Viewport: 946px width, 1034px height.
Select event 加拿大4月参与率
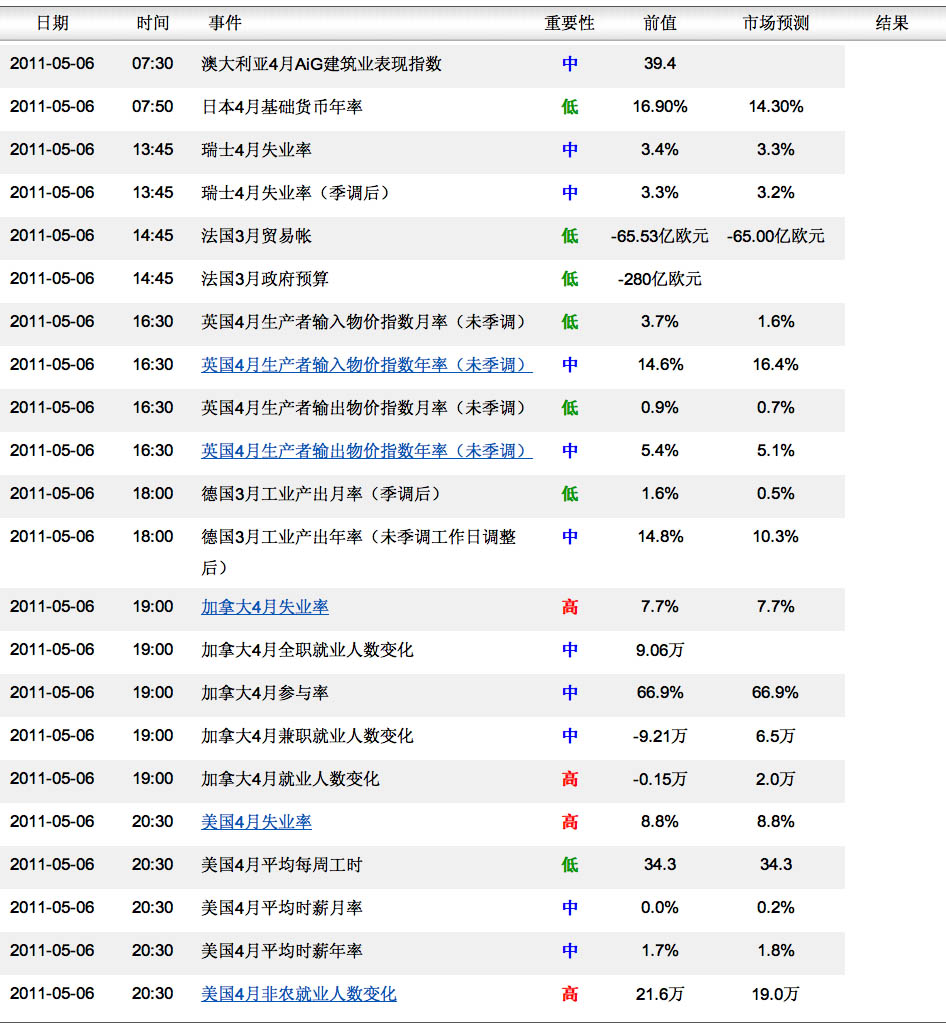(265, 693)
